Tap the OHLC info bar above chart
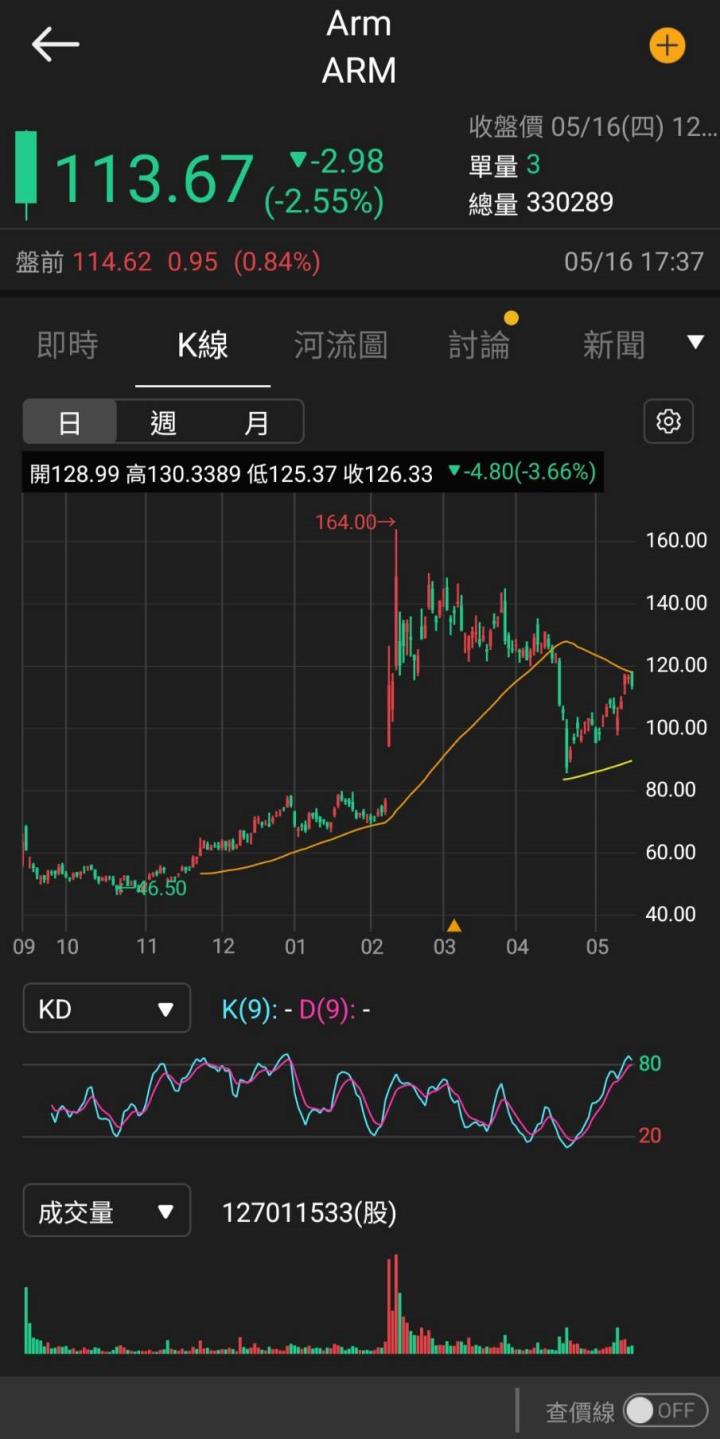720x1439 pixels. (x=313, y=473)
